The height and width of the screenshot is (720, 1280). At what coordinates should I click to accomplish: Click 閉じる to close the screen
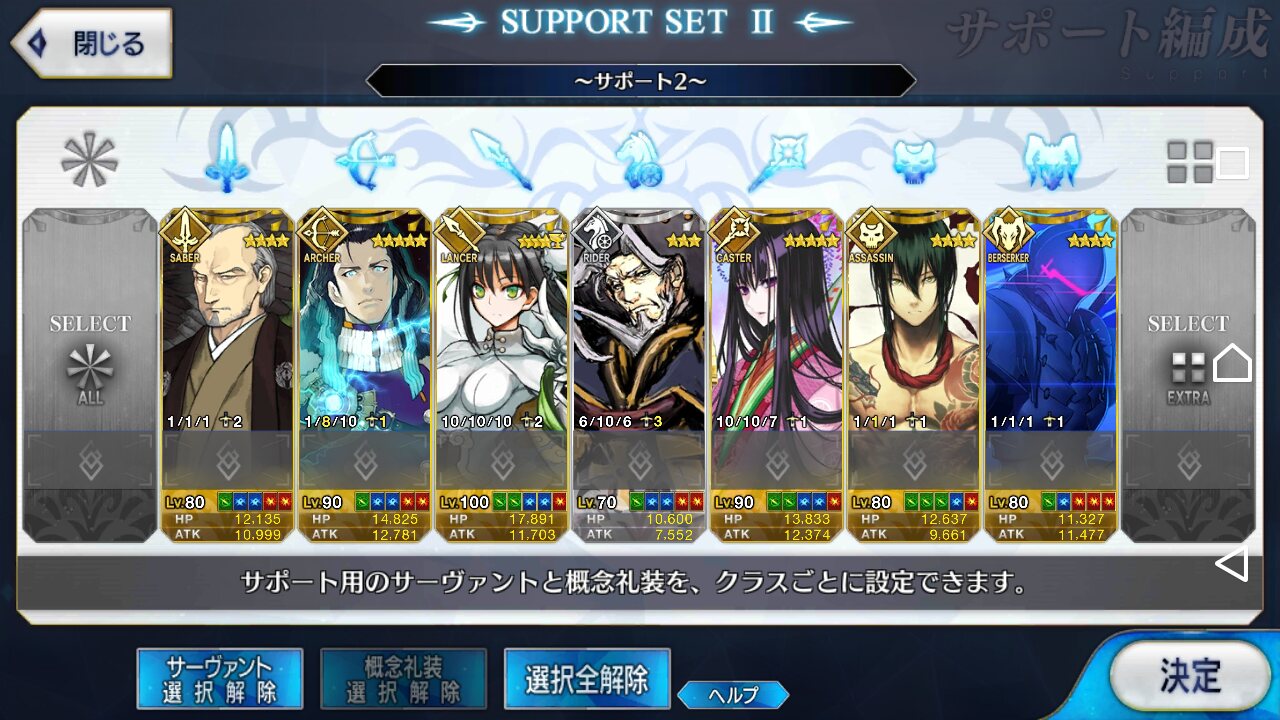pyautogui.click(x=92, y=43)
